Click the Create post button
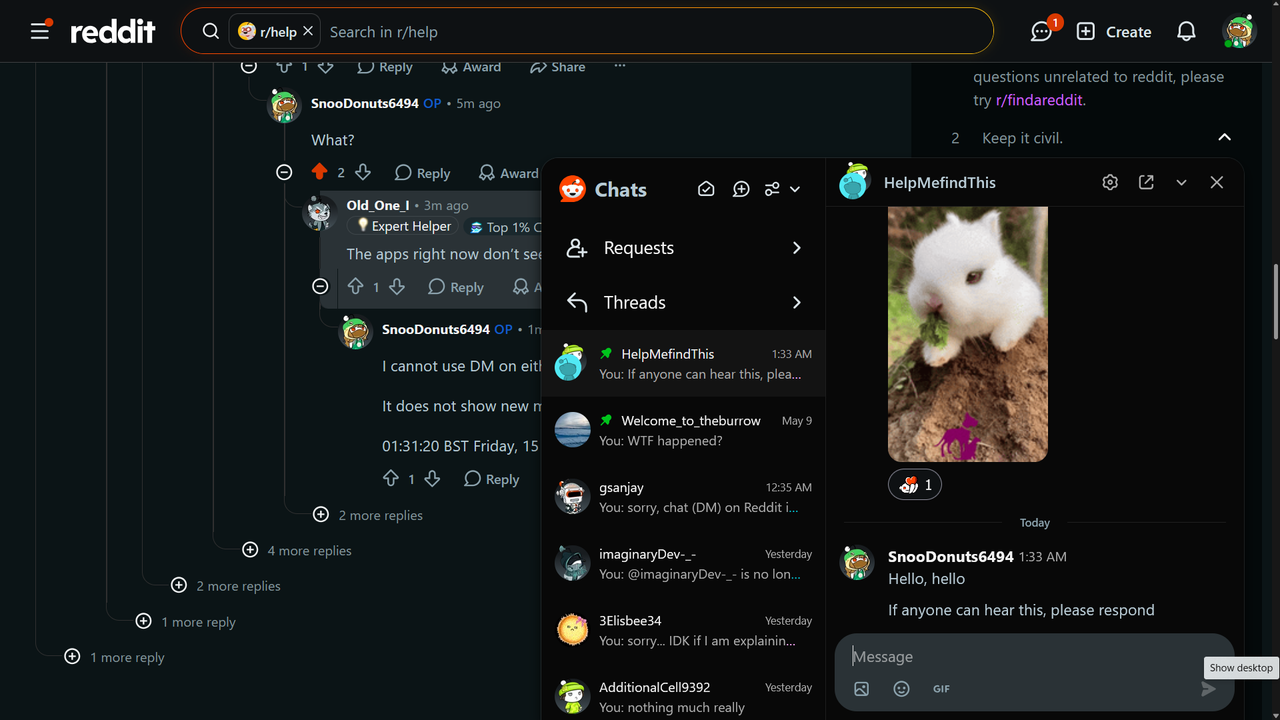Image resolution: width=1280 pixels, height=720 pixels. pyautogui.click(x=1114, y=32)
